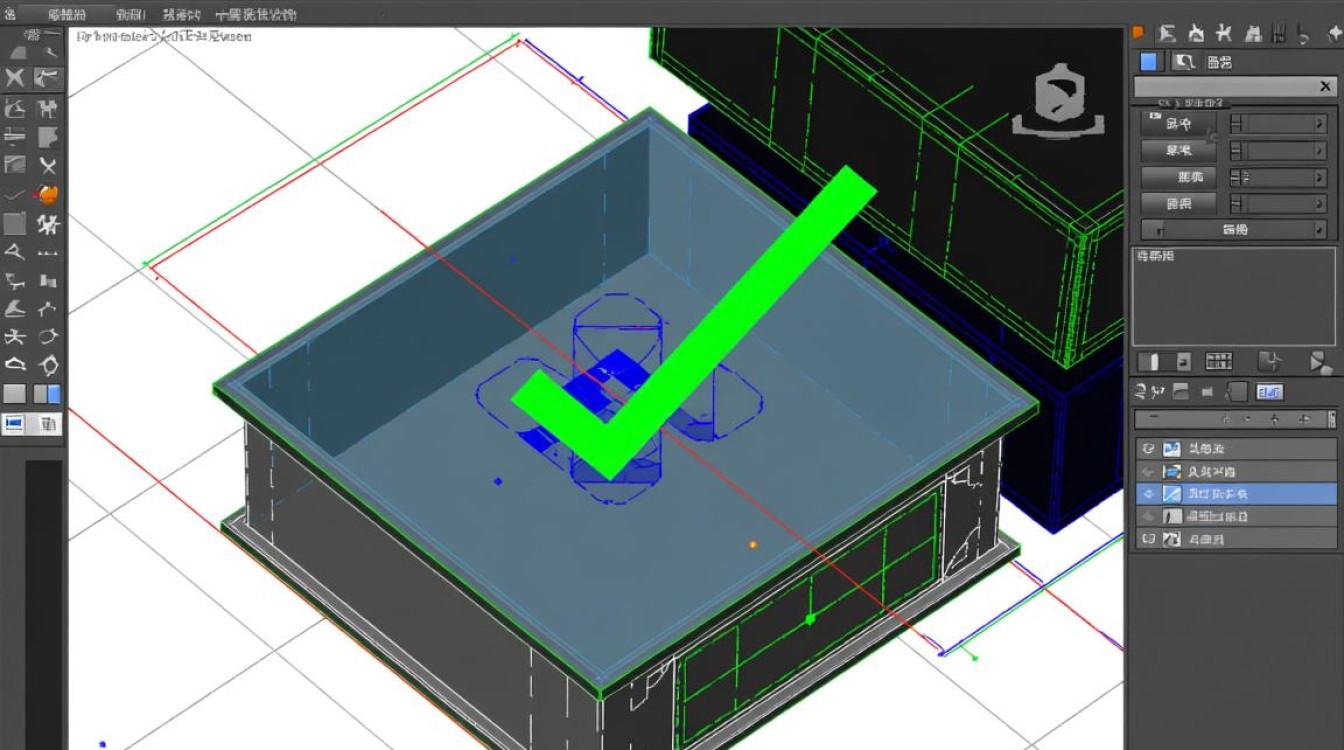
Task: Click the blue square icon in right panel
Action: tap(1149, 62)
